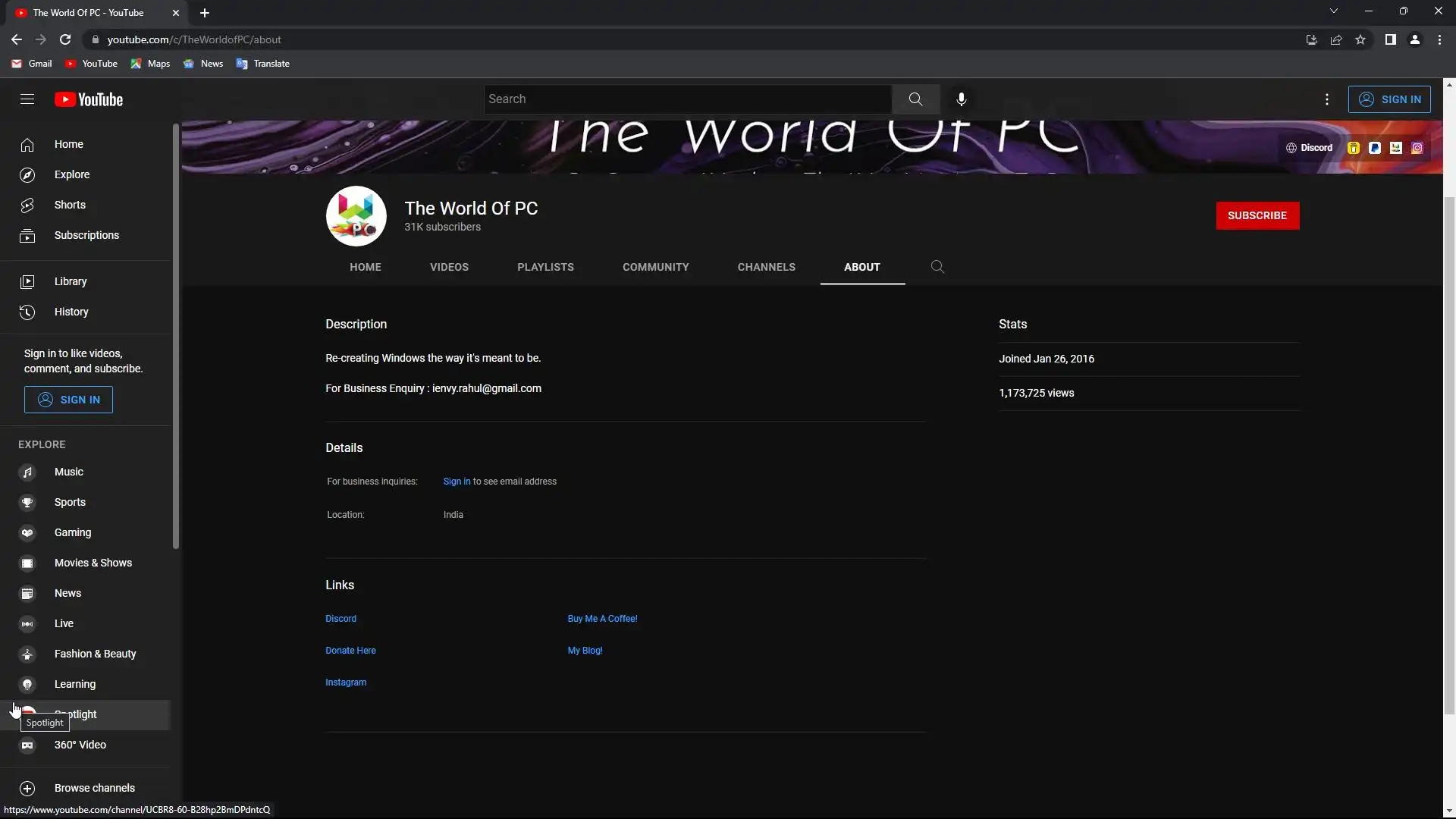Toggle the browser side panel button
1456x819 pixels.
pos(1390,39)
